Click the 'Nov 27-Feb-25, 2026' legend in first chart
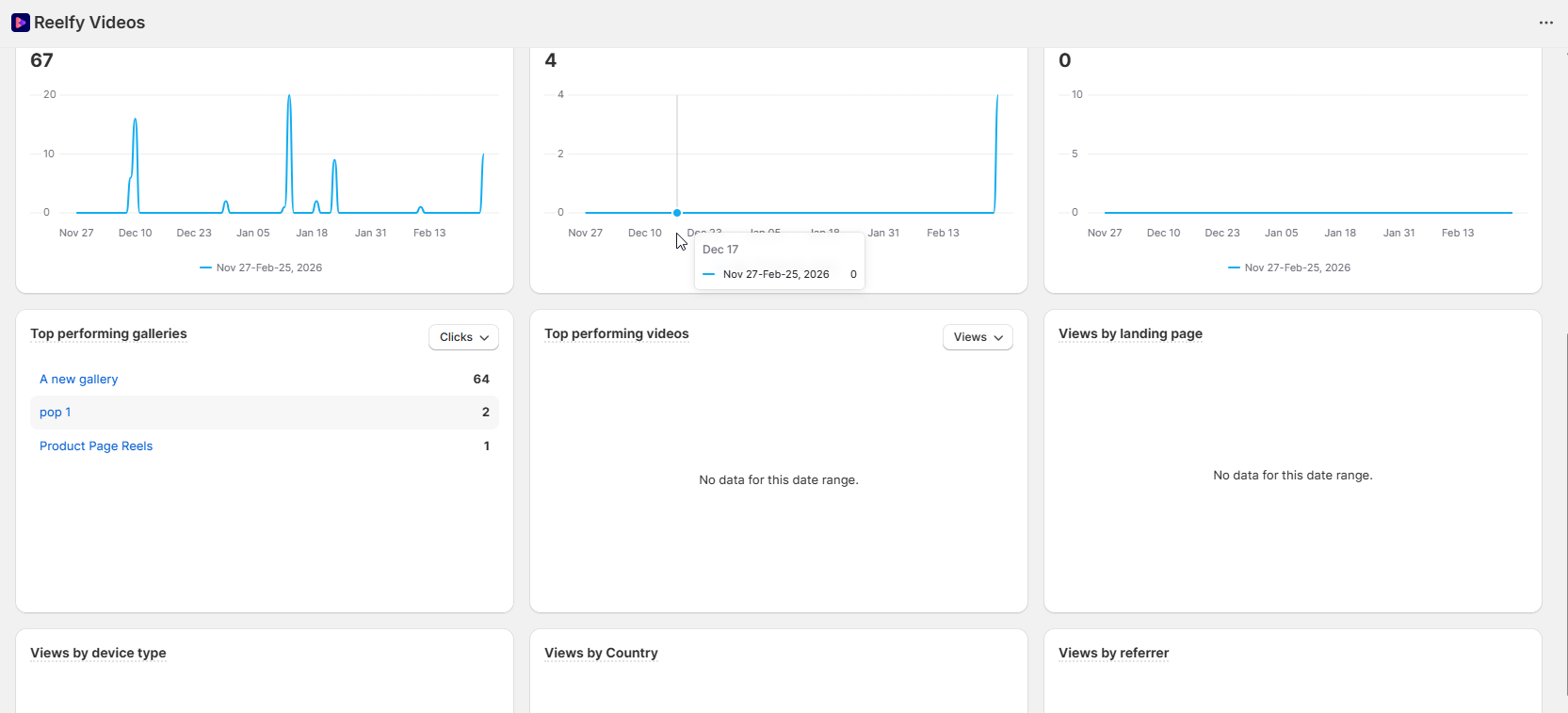This screenshot has height=713, width=1568. [x=269, y=267]
